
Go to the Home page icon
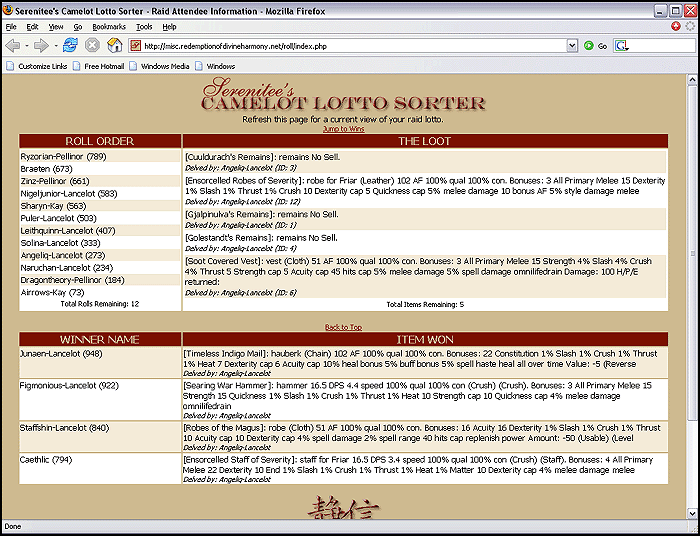click(115, 45)
